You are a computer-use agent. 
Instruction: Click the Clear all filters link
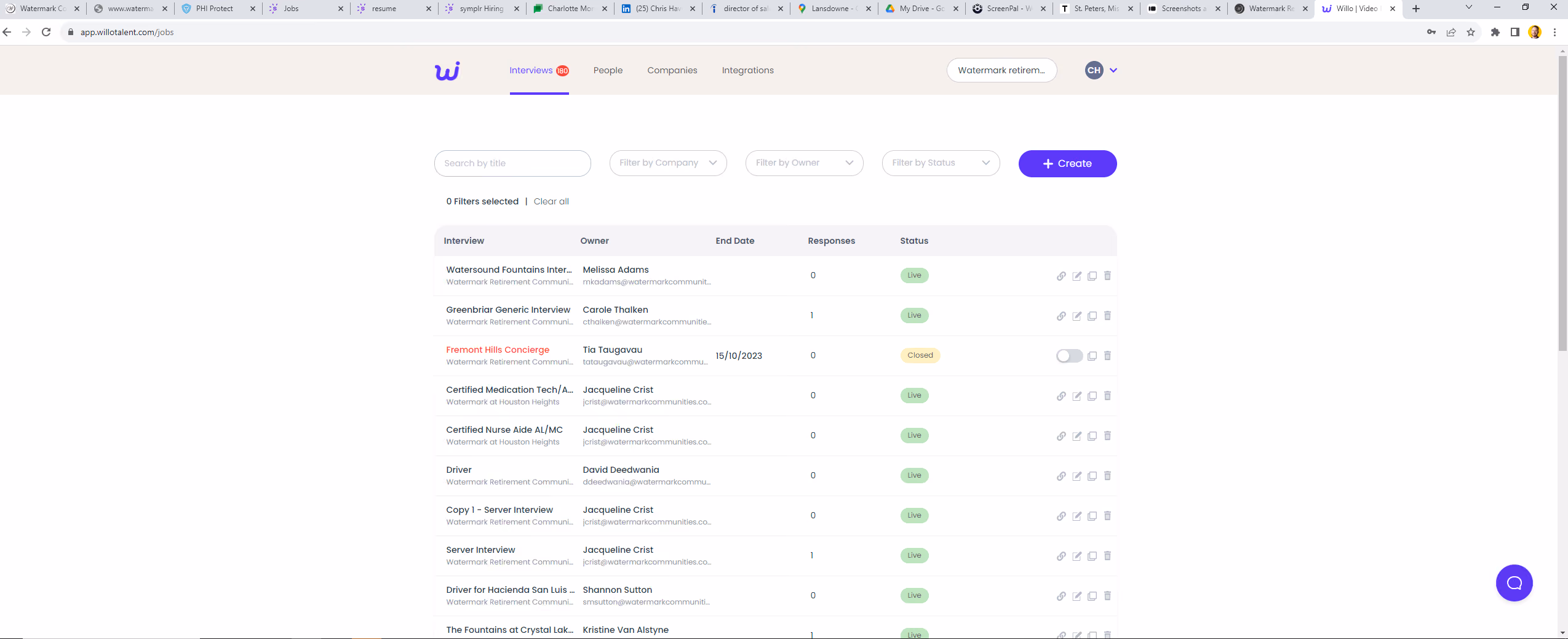click(551, 201)
